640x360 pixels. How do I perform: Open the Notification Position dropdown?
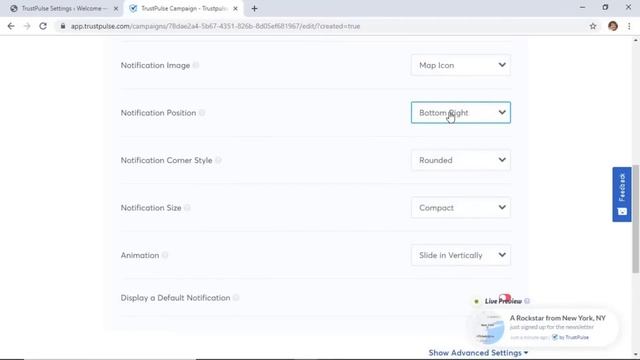tap(460, 113)
